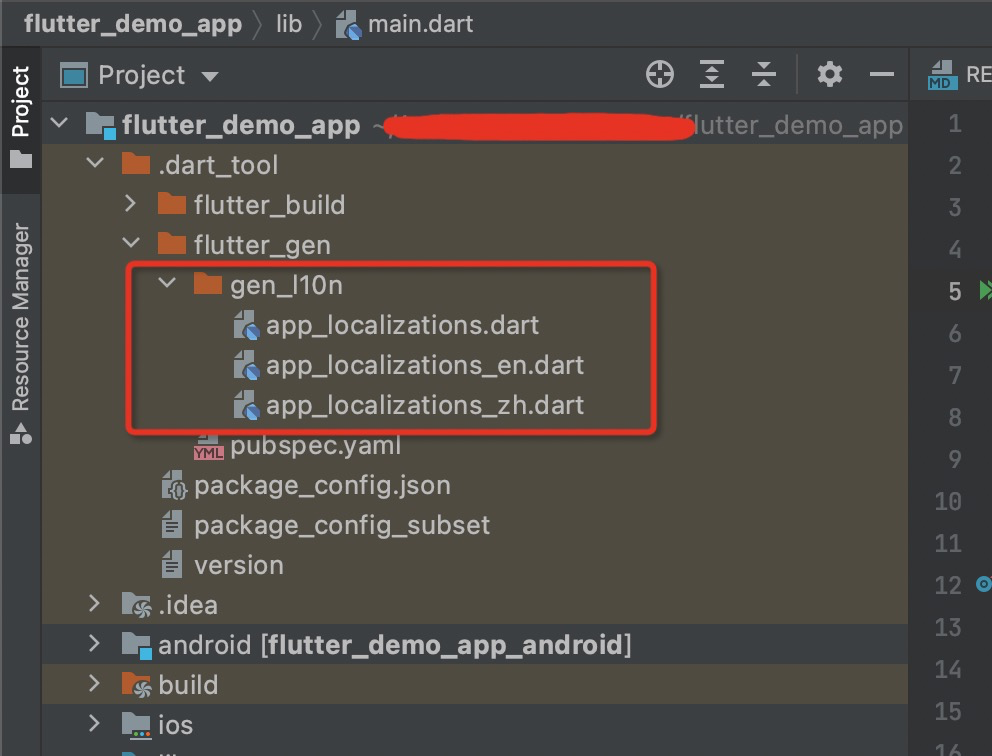Click the Expand All icon in Project toolbar
The image size is (992, 756).
point(712,74)
